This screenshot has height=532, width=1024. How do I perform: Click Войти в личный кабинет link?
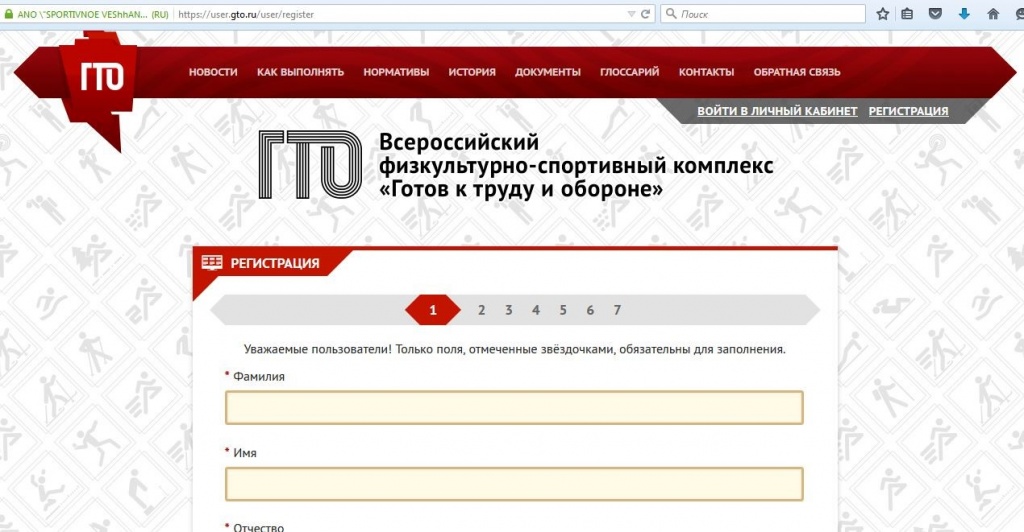777,111
